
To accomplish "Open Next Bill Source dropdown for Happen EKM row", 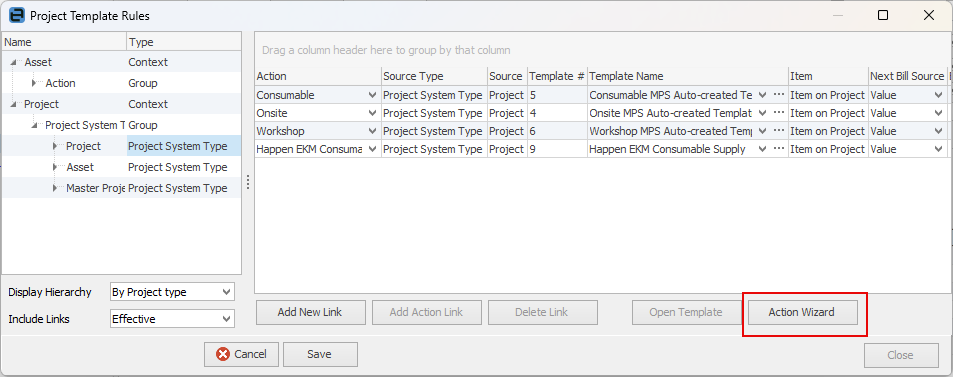I will click(x=938, y=149).
